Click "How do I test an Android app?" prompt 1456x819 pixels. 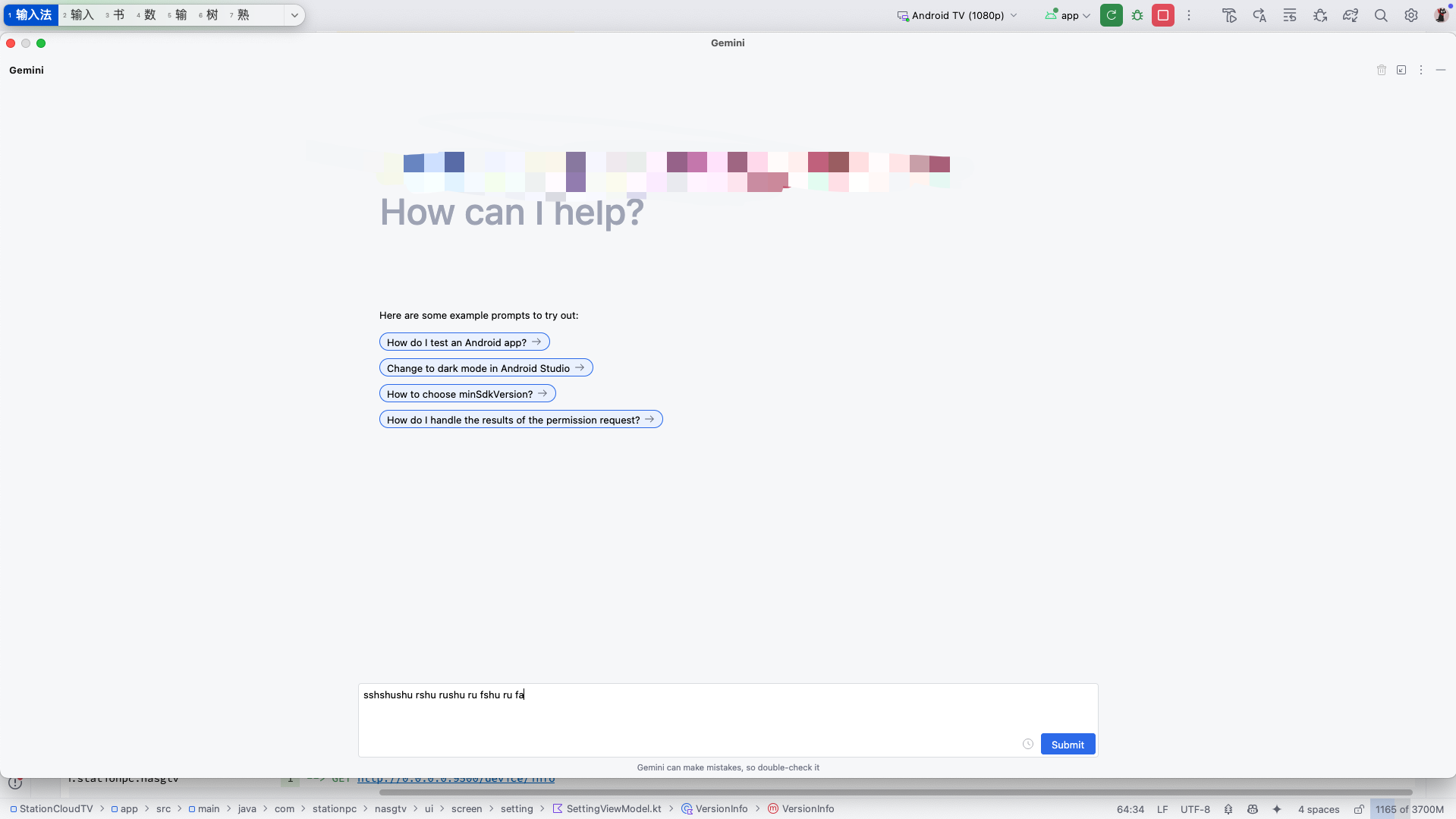pos(464,342)
